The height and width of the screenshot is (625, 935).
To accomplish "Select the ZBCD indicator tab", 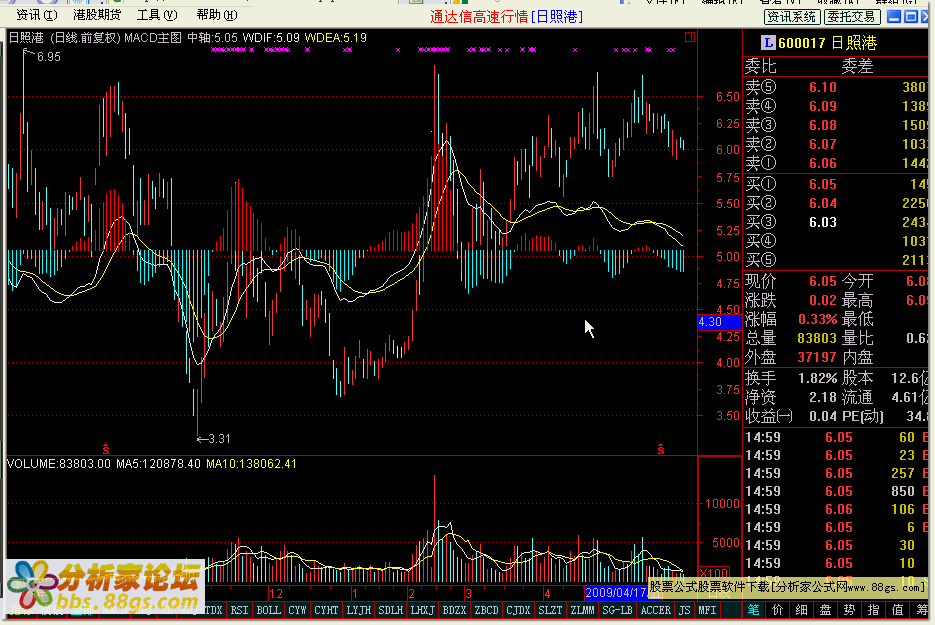I will click(x=486, y=610).
